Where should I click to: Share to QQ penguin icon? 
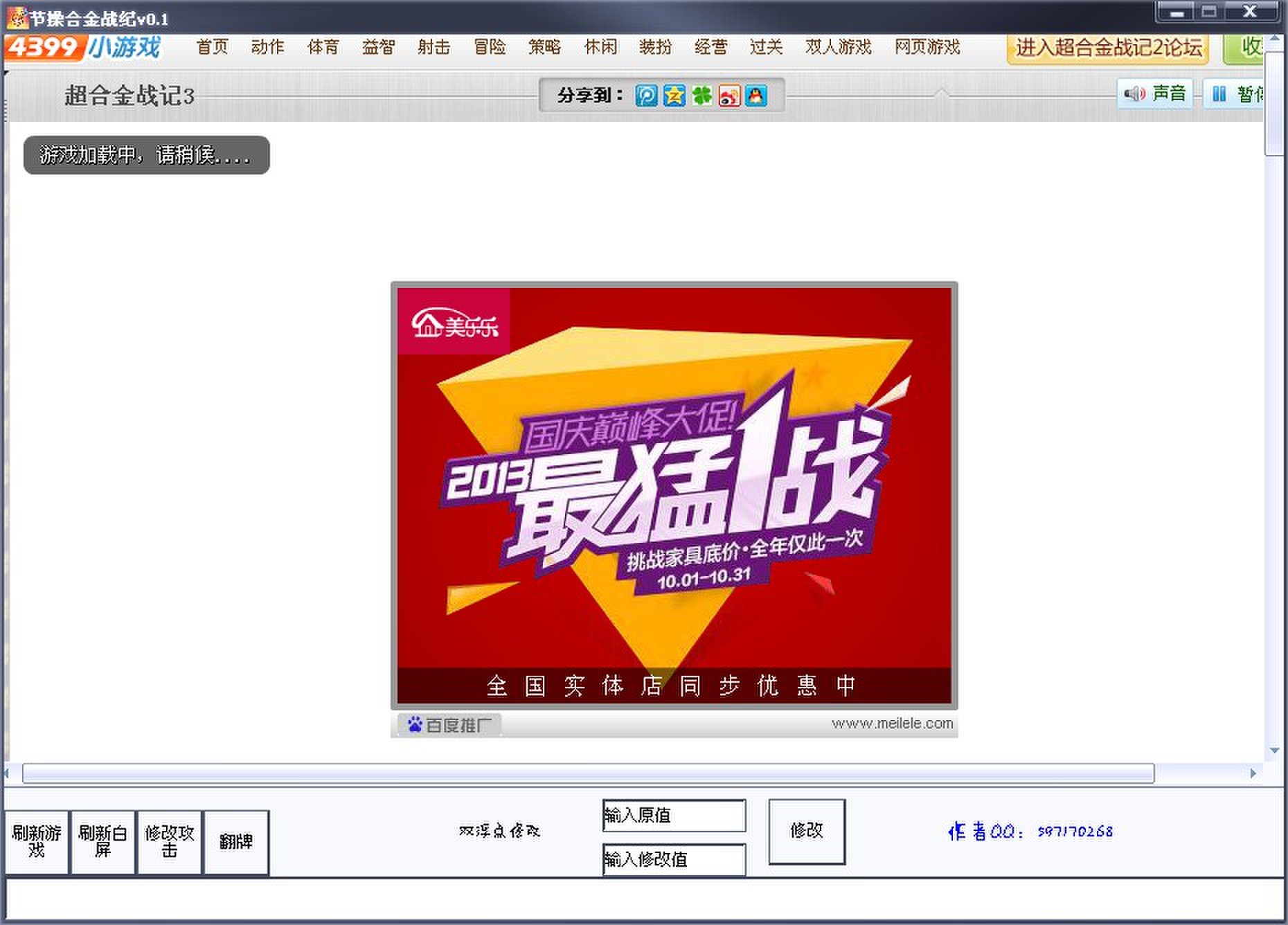(x=756, y=96)
